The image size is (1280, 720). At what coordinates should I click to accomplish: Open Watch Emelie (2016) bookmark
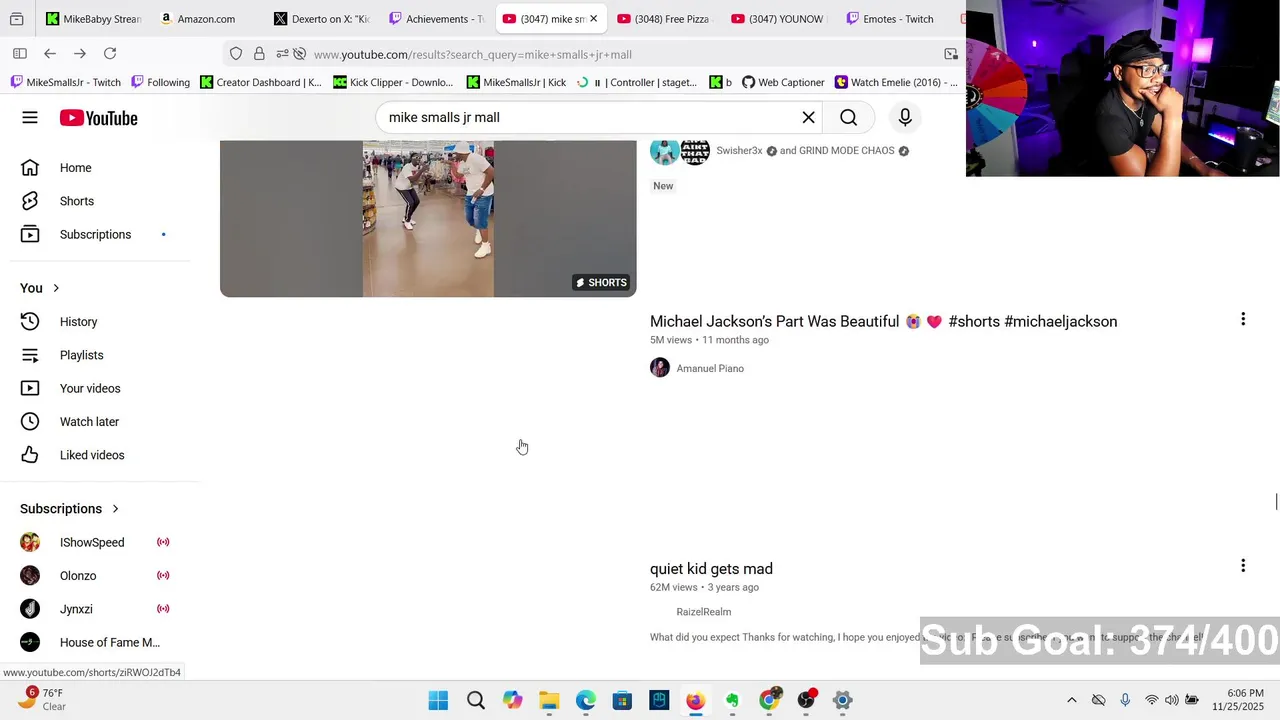tap(896, 82)
